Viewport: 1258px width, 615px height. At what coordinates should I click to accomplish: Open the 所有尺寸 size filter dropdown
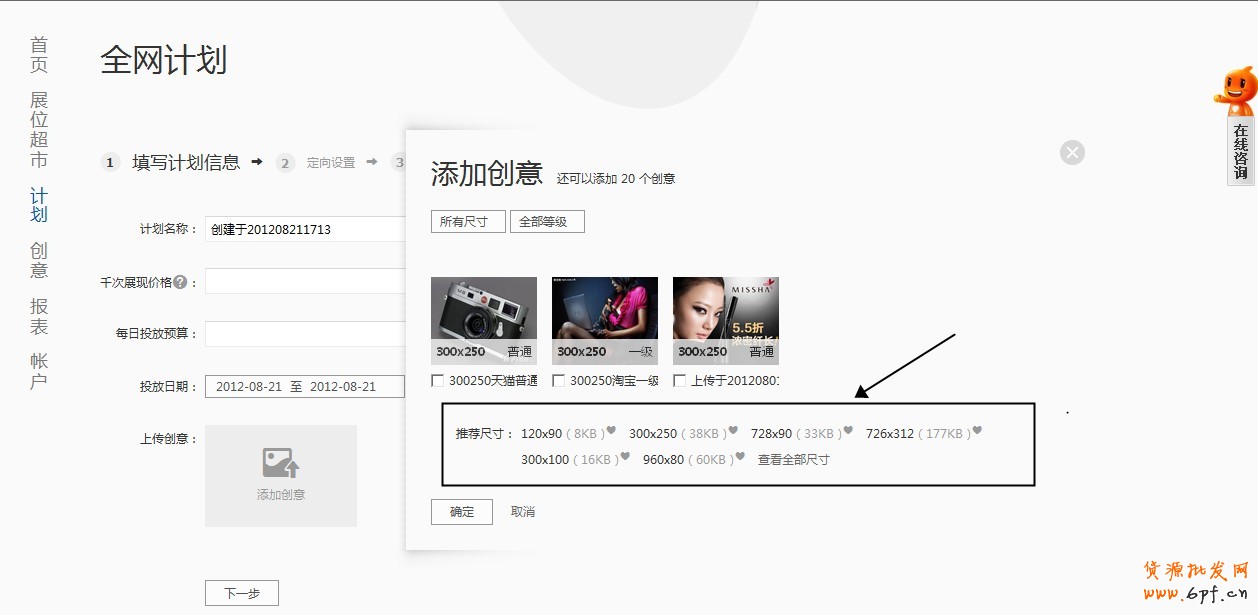point(468,222)
